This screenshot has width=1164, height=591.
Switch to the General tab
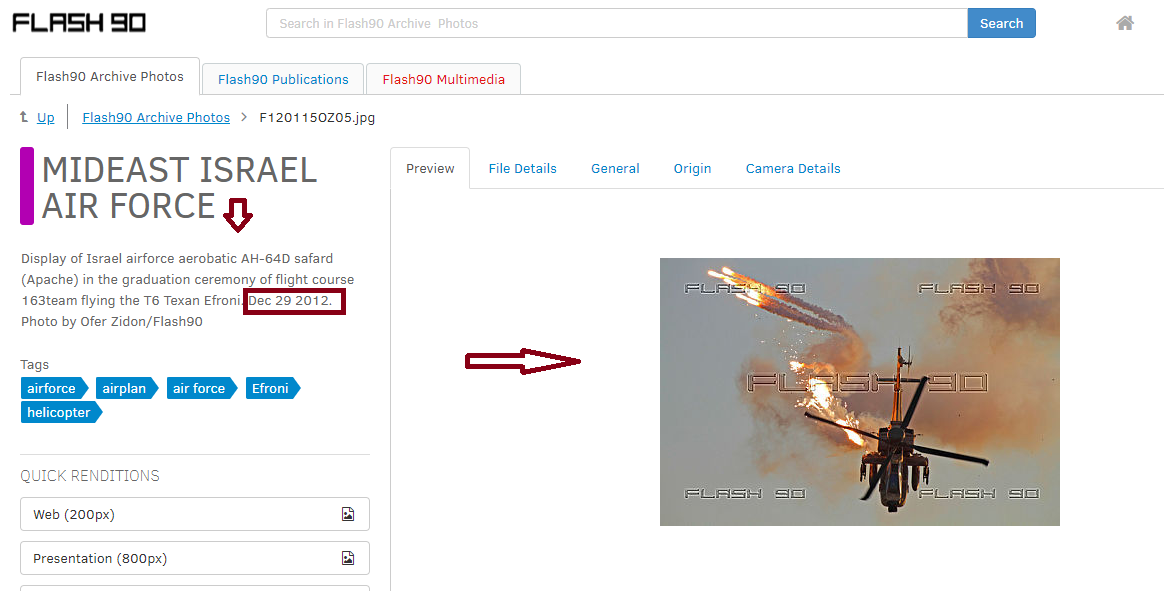pos(615,169)
